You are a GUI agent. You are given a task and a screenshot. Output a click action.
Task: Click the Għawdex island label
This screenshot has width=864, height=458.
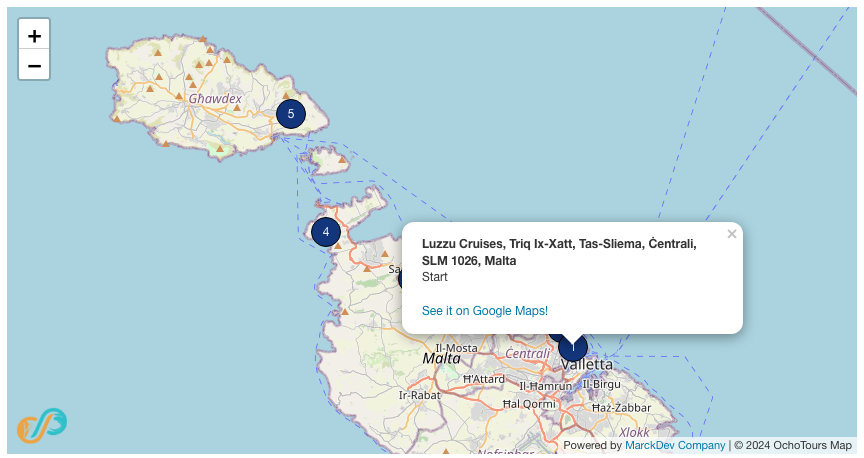[x=215, y=99]
